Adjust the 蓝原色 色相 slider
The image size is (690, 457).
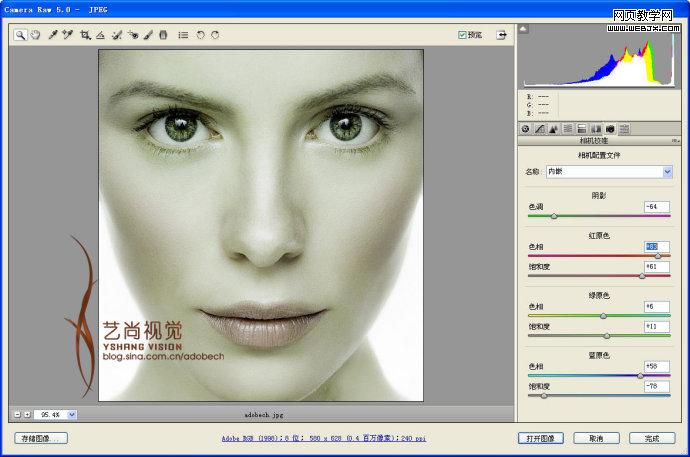point(640,376)
